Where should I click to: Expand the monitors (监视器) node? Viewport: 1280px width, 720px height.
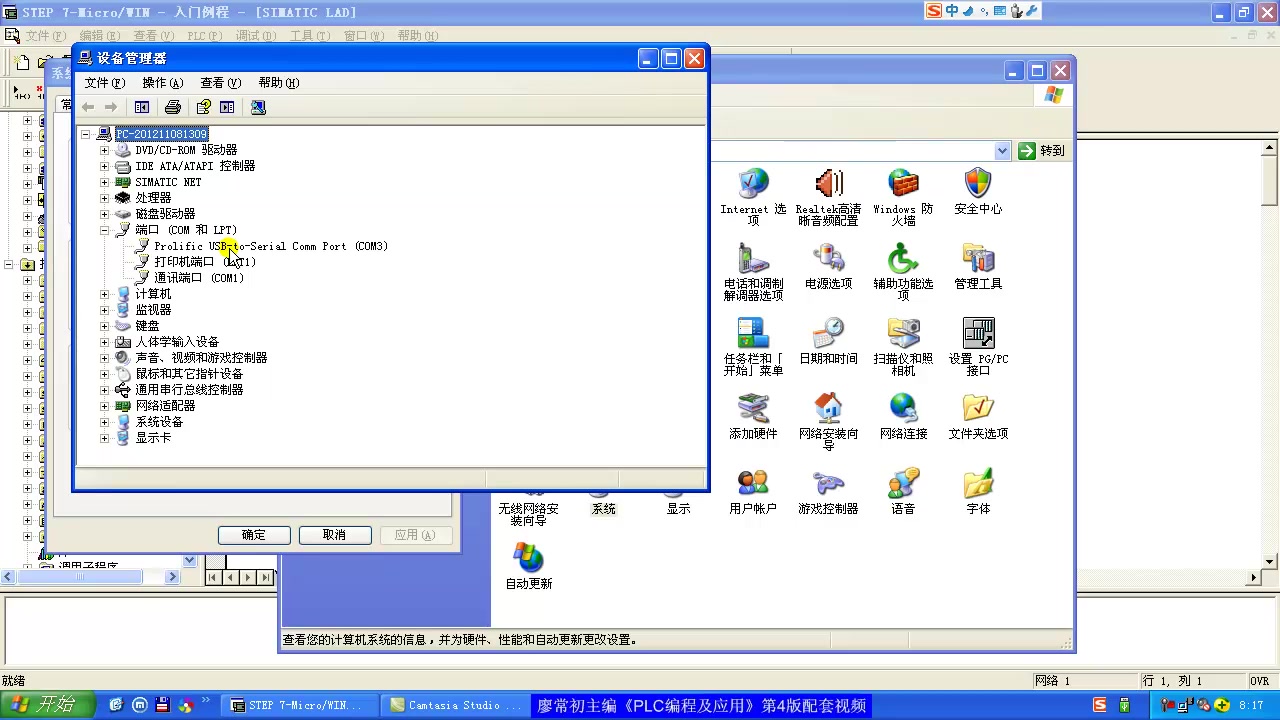(105, 310)
